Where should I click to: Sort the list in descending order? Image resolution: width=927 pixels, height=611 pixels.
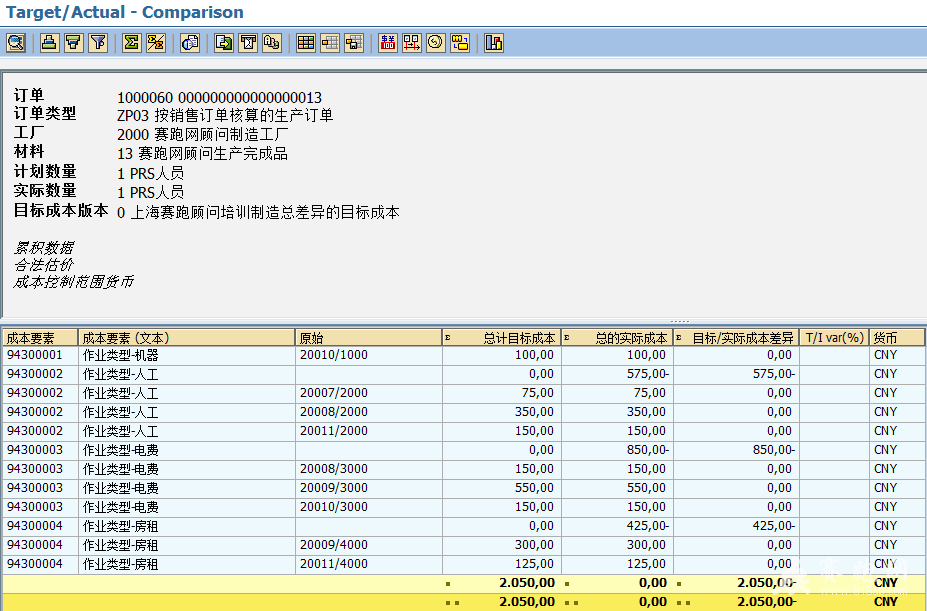coord(74,43)
